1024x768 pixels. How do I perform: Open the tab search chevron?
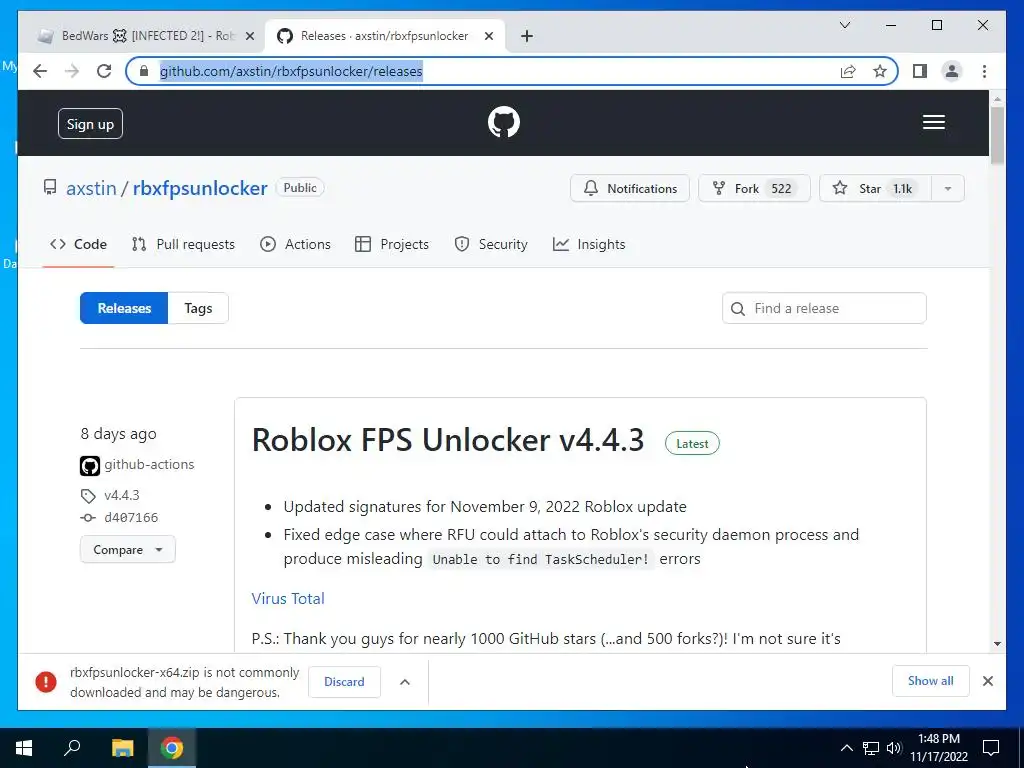tap(844, 25)
